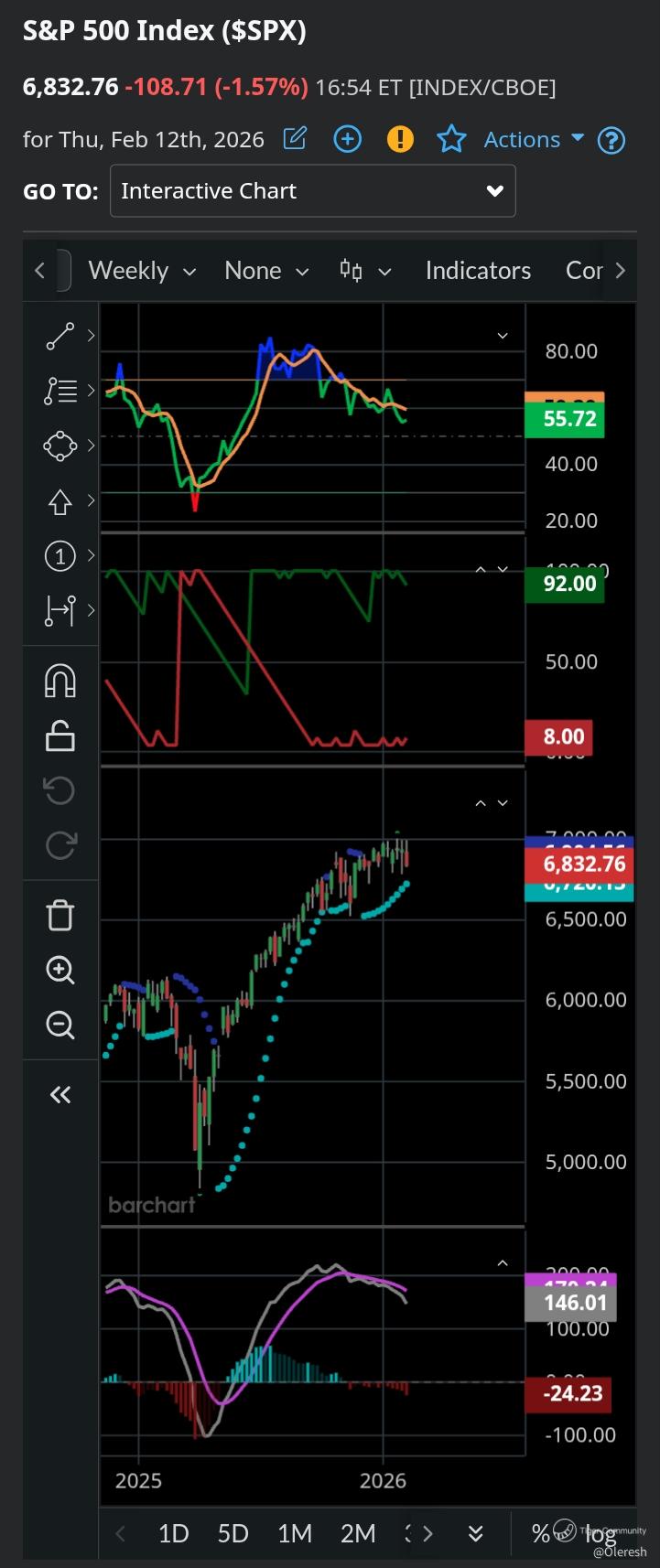Select the 1D range
Image resolution: width=660 pixels, height=1568 pixels.
tap(173, 1533)
